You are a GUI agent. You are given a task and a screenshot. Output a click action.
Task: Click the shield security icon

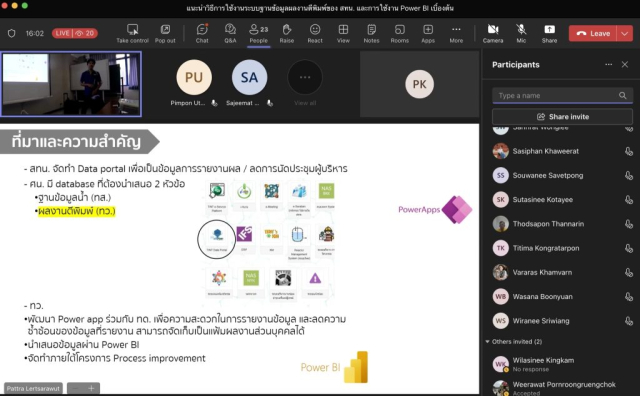pos(11,33)
